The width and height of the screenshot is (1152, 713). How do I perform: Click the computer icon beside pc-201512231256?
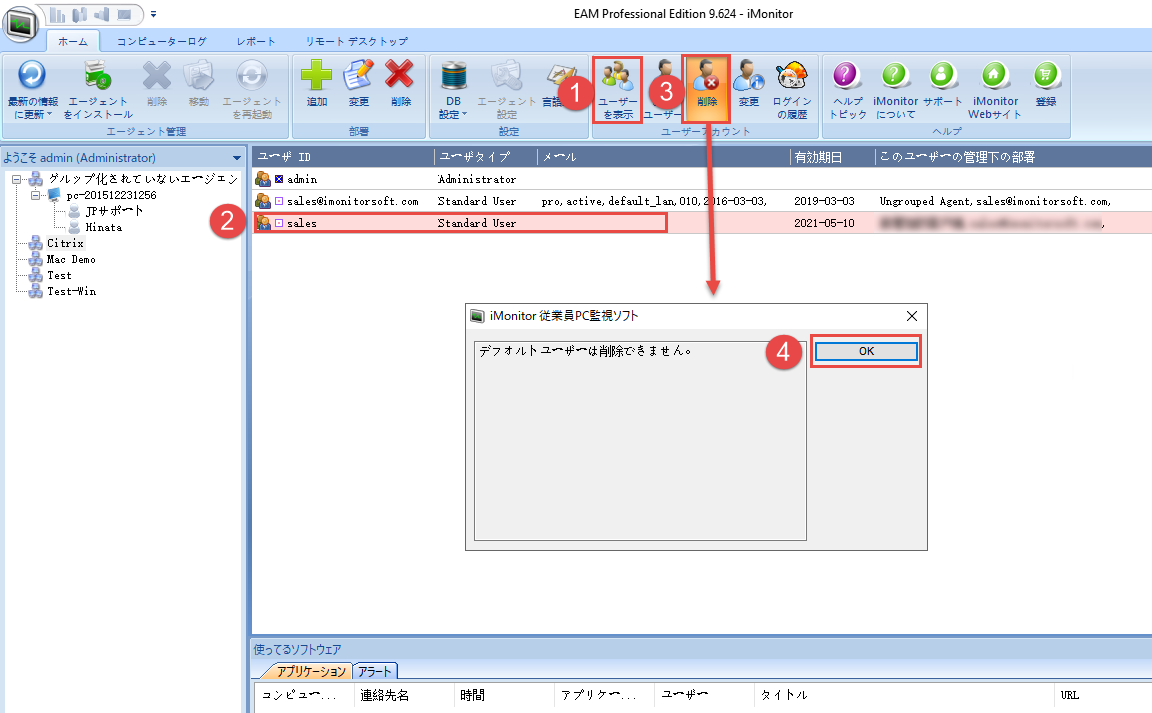tap(54, 195)
